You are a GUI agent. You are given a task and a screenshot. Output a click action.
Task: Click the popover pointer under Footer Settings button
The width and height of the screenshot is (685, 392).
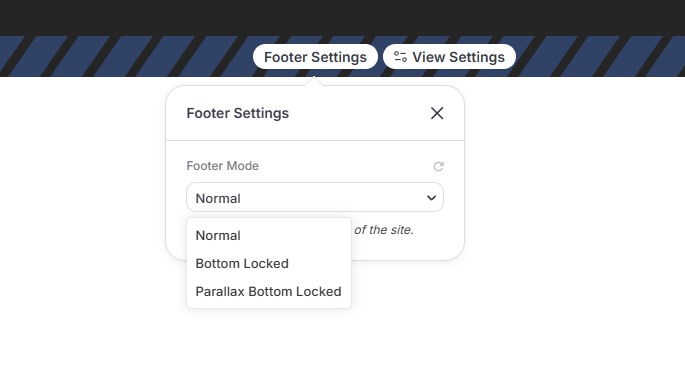314,81
